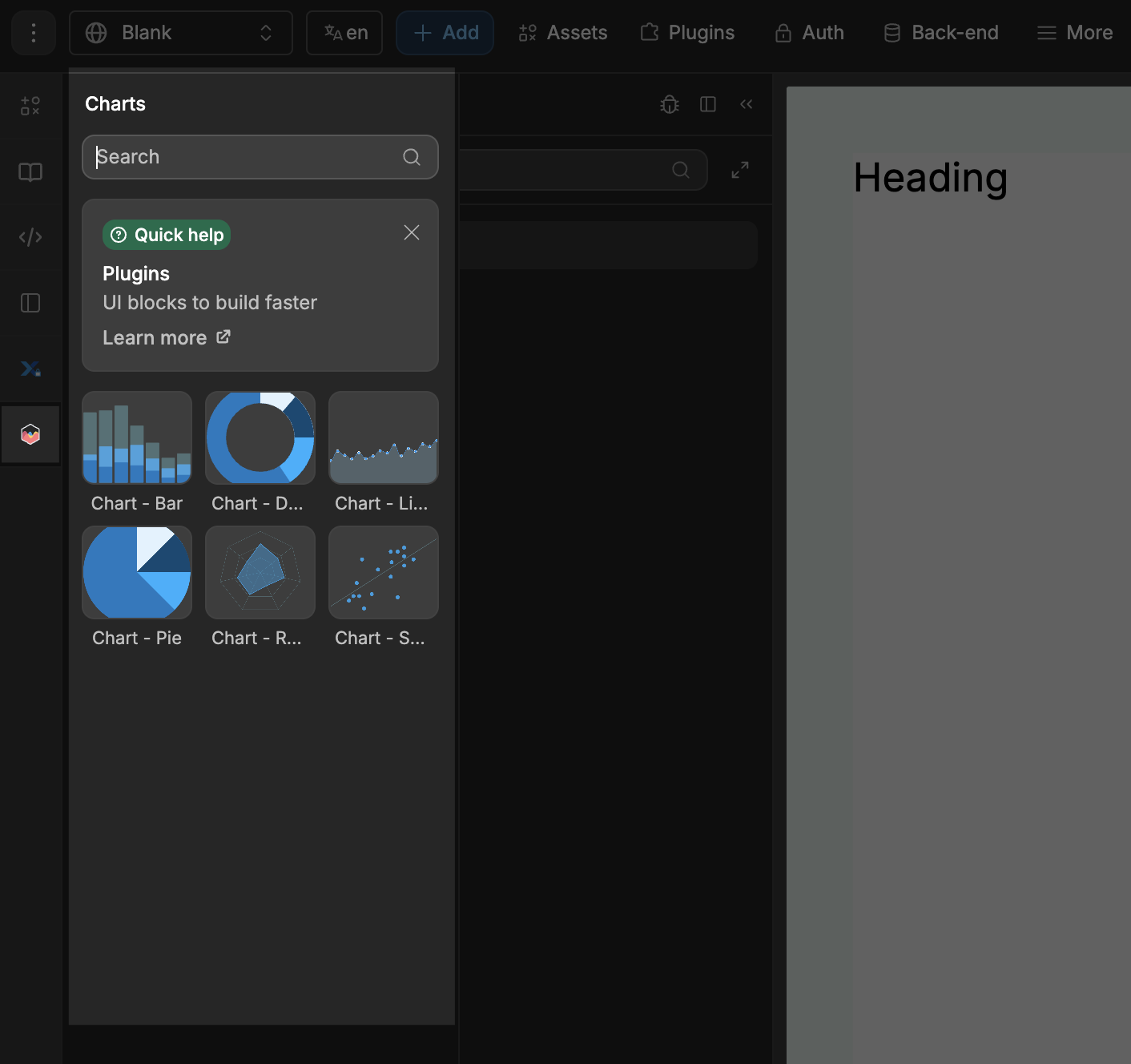Switch to the Back-end section
This screenshot has height=1064, width=1131.
pyautogui.click(x=940, y=33)
